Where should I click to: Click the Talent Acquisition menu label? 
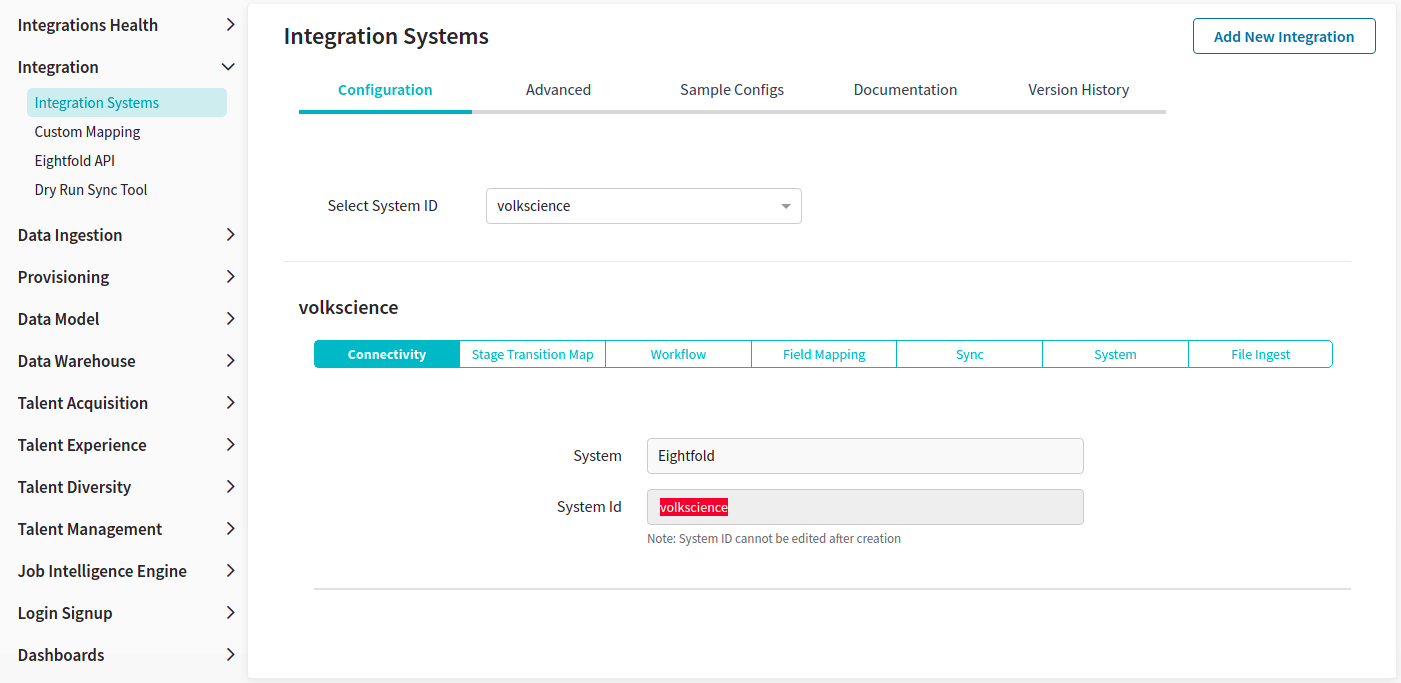click(x=83, y=403)
